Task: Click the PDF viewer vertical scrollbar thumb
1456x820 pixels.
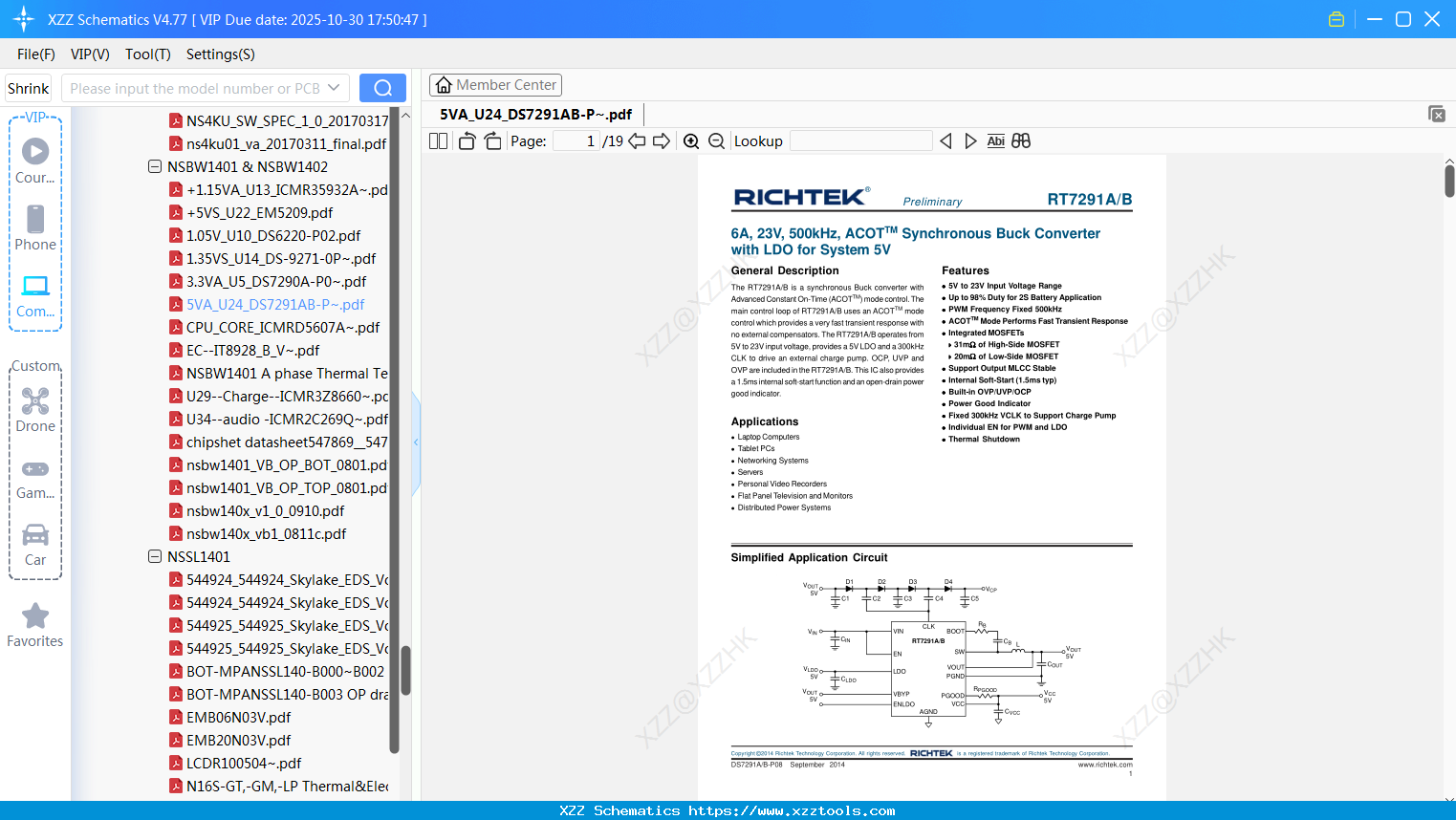Action: click(x=1449, y=180)
